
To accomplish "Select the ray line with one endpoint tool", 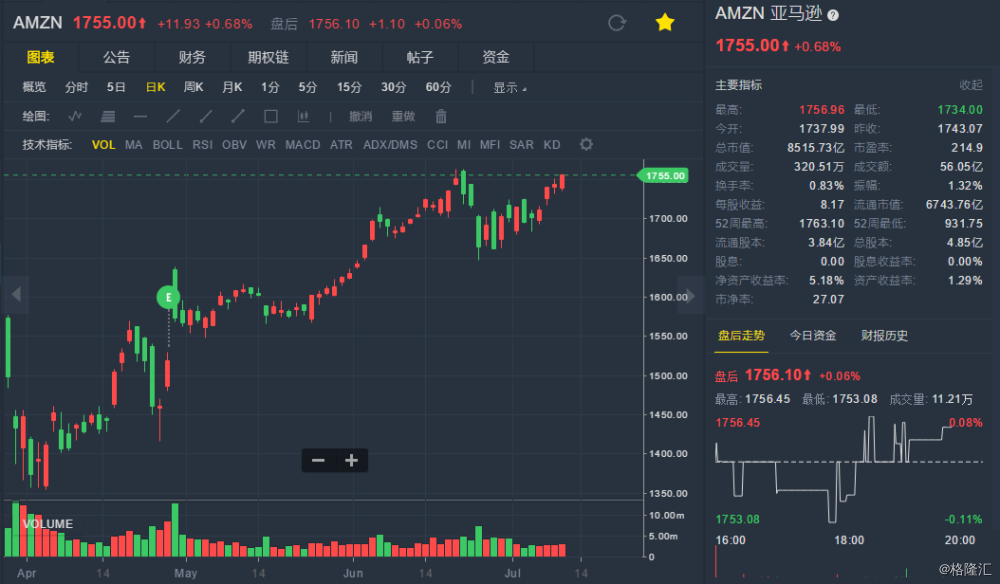I will (205, 116).
